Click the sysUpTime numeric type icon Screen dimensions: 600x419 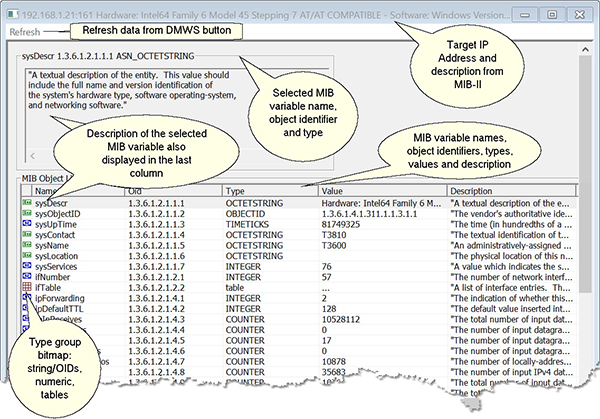pos(26,226)
